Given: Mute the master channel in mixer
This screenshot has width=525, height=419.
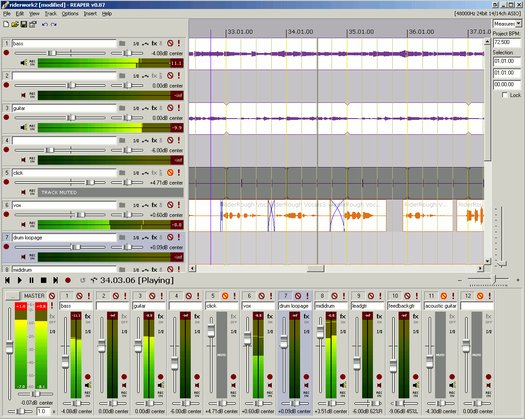Looking at the screenshot, I should click(52, 296).
